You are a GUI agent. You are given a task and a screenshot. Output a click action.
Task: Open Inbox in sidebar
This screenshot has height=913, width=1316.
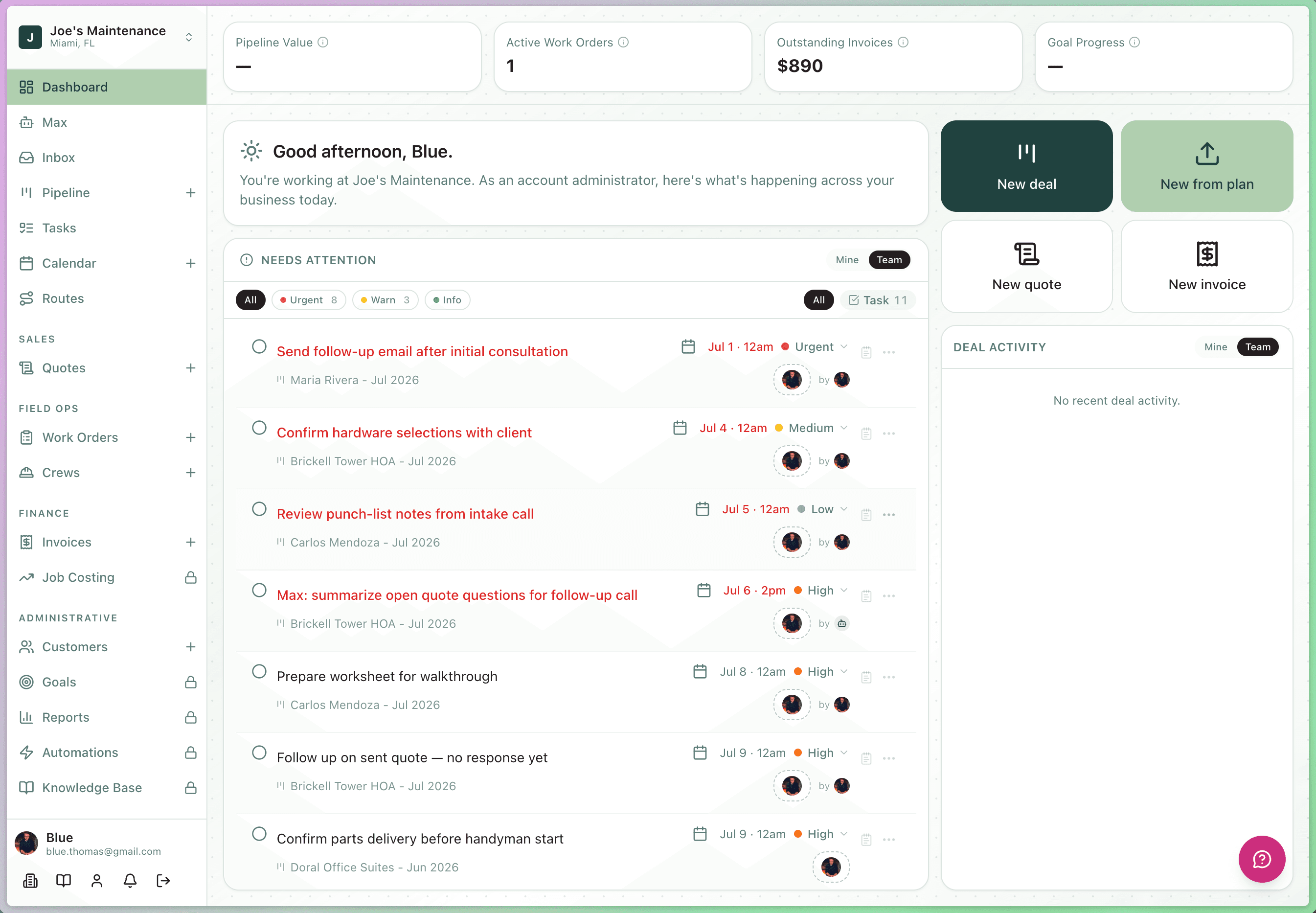[106, 158]
